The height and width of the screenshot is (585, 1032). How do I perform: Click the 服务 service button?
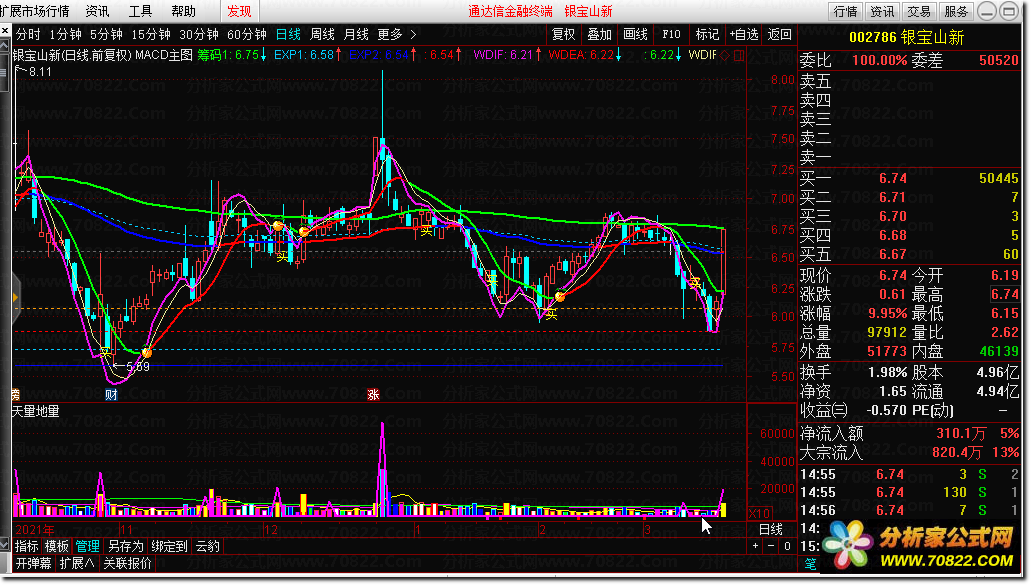pyautogui.click(x=956, y=11)
